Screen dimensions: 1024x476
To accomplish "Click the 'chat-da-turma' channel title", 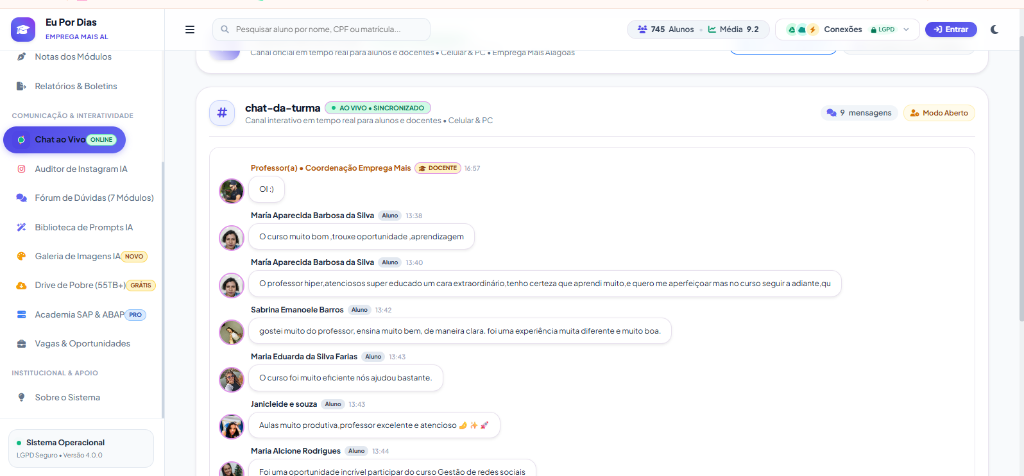I will (x=283, y=108).
